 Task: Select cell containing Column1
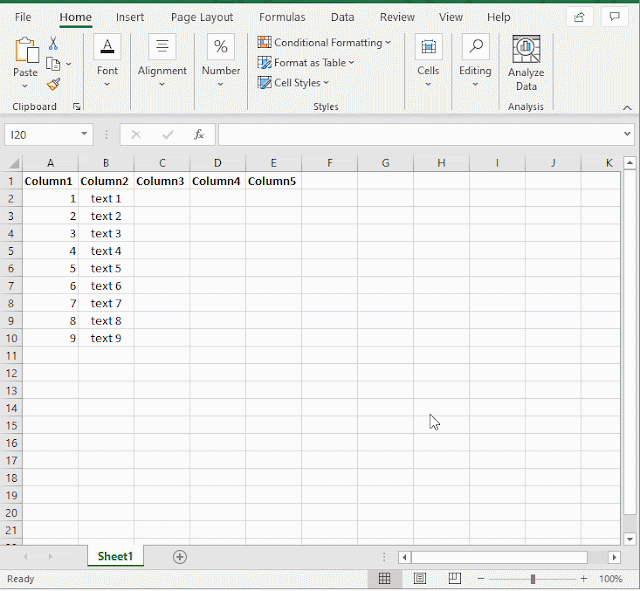[x=50, y=181]
